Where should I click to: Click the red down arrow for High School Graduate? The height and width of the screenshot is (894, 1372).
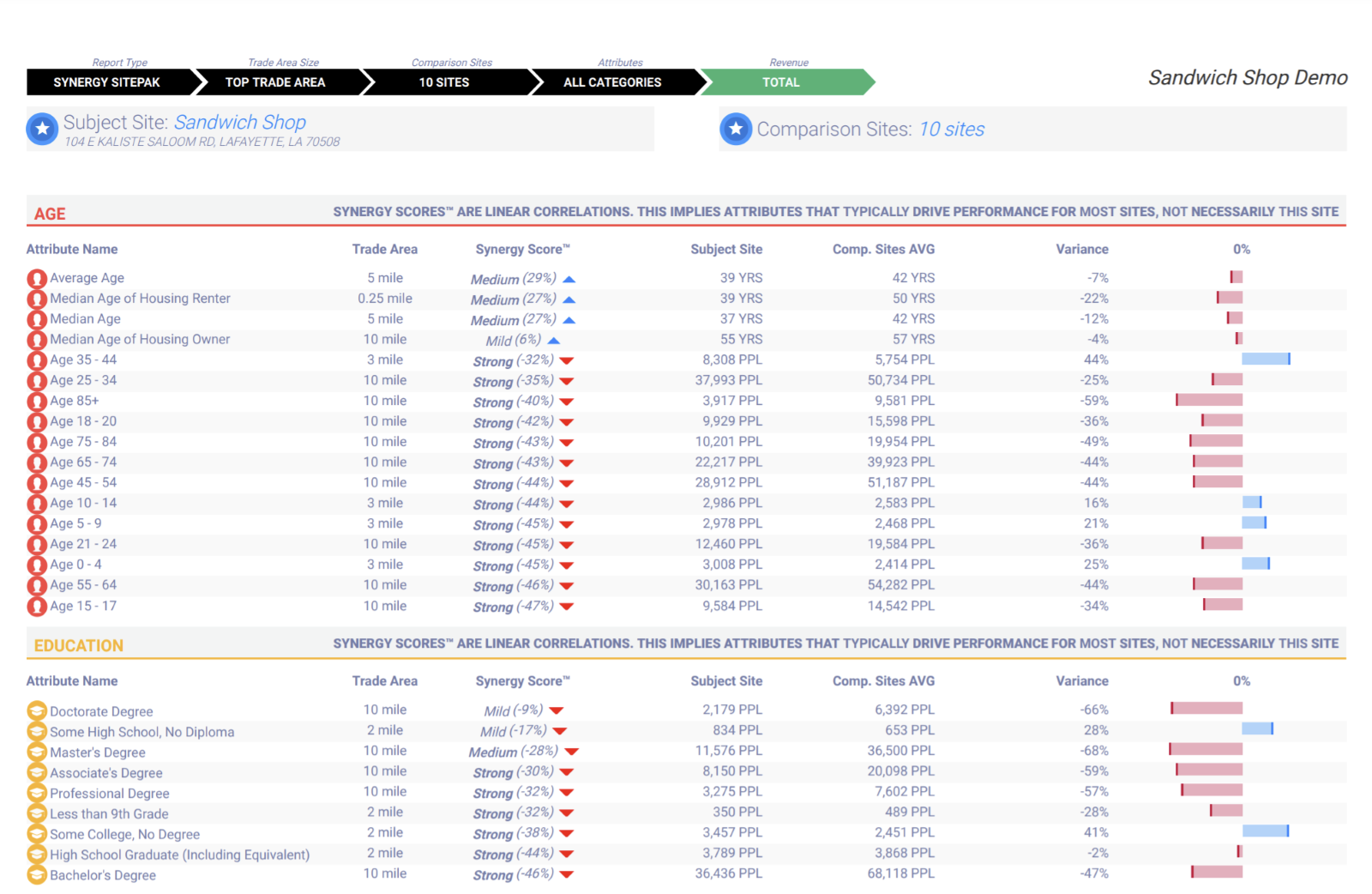click(567, 855)
